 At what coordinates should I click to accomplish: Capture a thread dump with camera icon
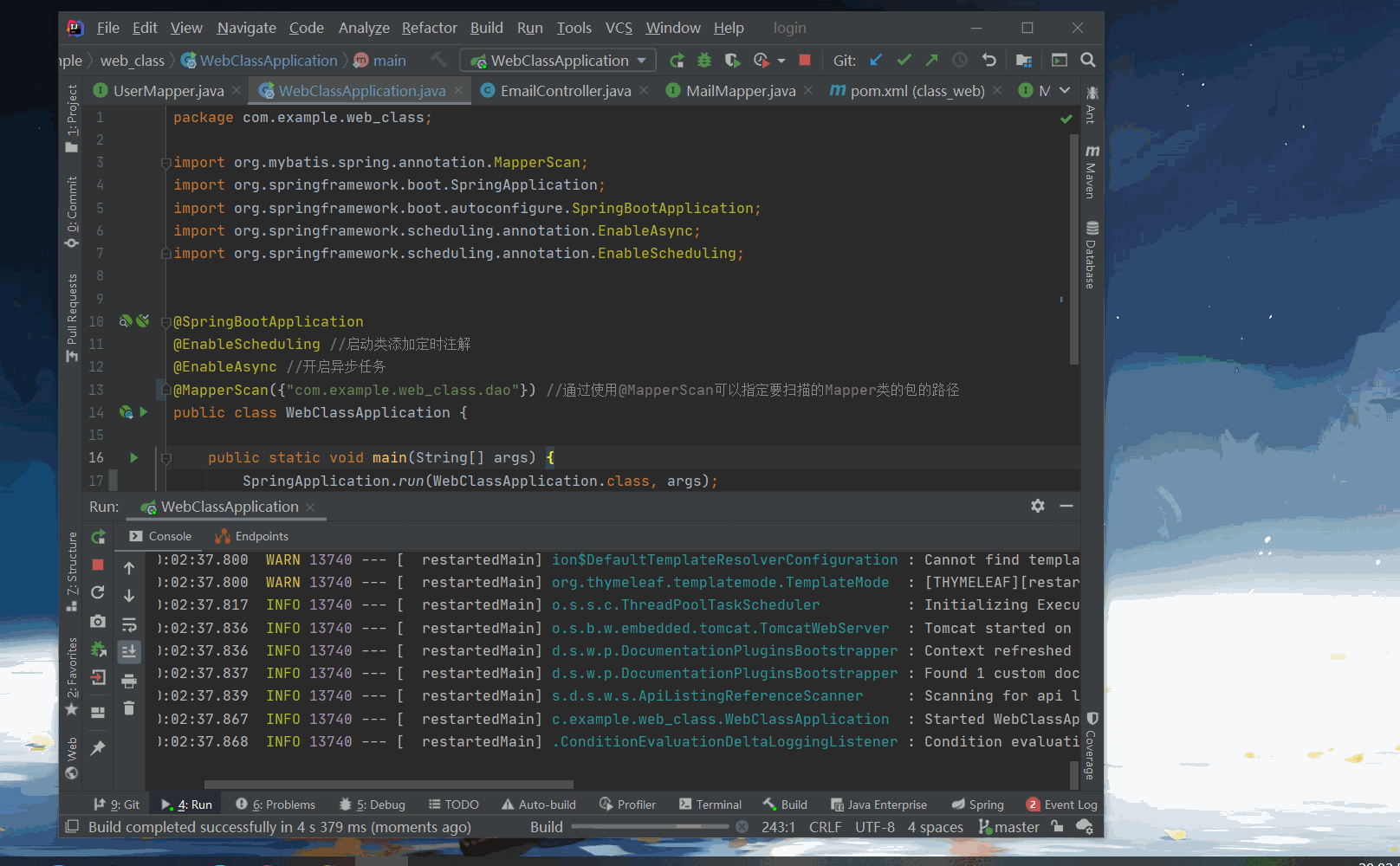98,622
